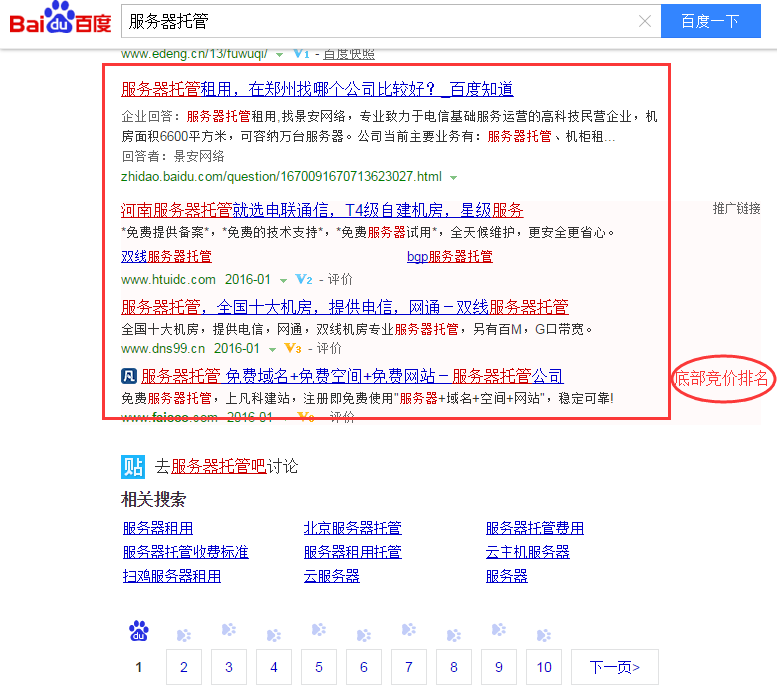The image size is (777, 690).
Task: Open the dropdown arrow next to www.dns99.cn date
Action: pyautogui.click(x=272, y=349)
